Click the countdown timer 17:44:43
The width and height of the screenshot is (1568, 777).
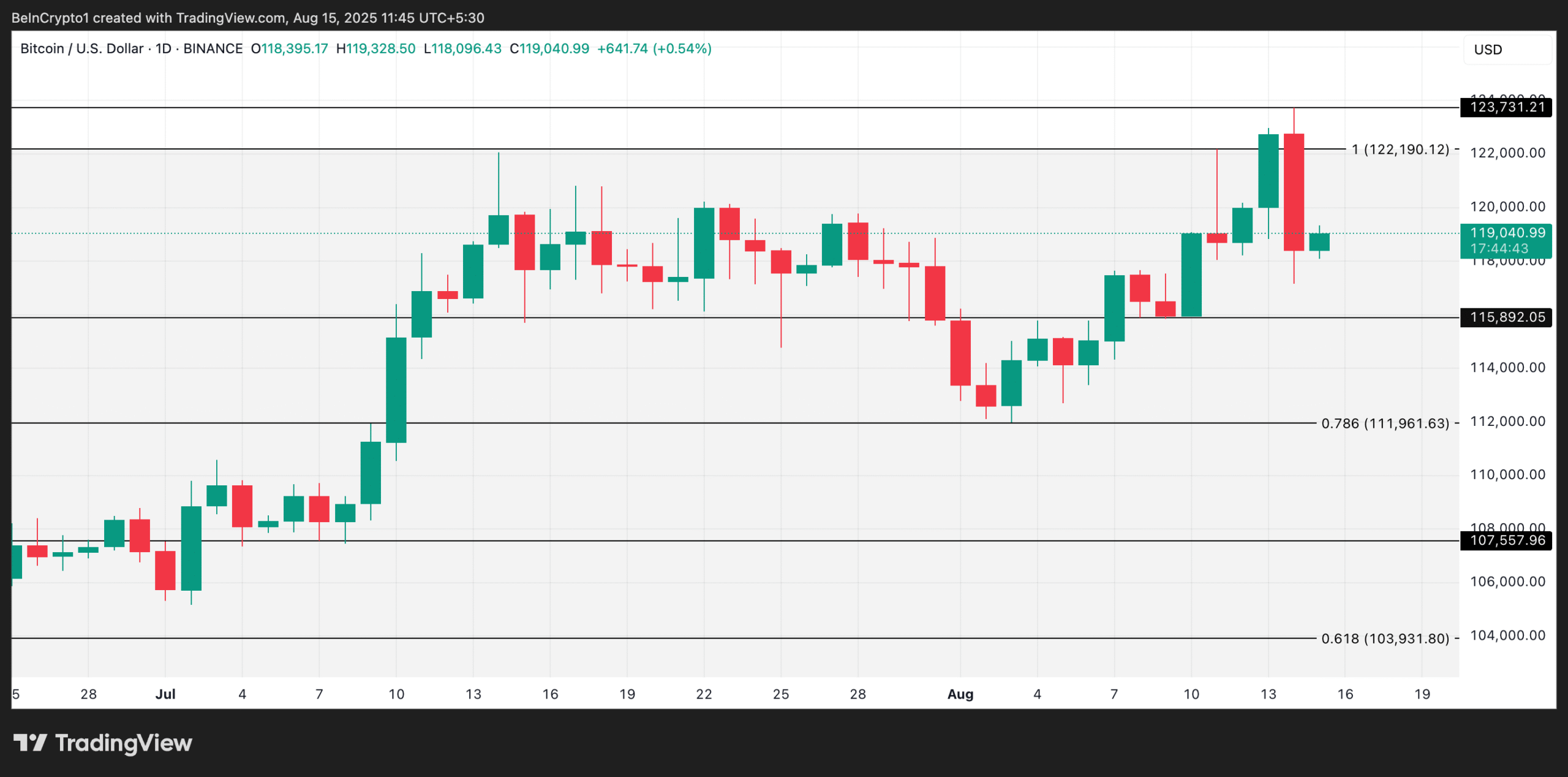coord(1499,248)
